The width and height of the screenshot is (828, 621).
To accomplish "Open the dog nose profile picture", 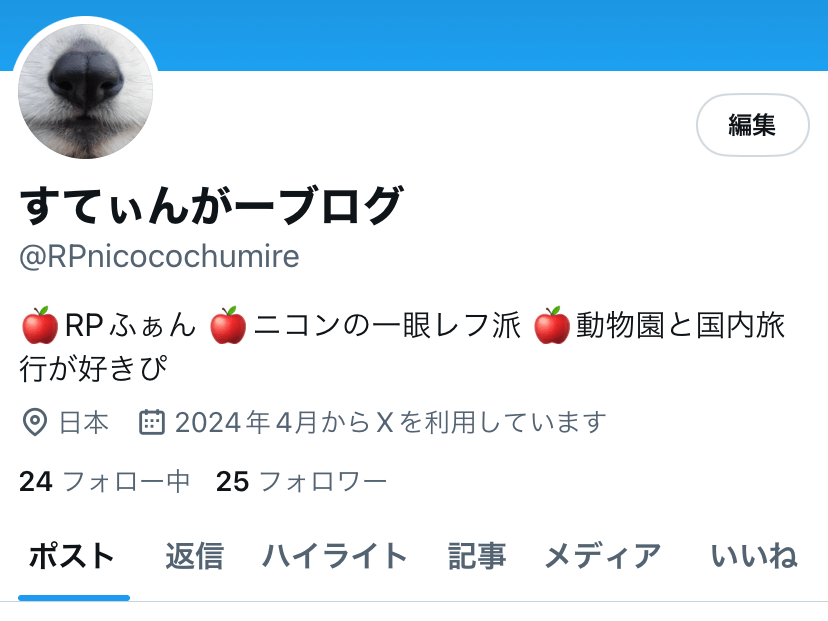I will click(85, 90).
